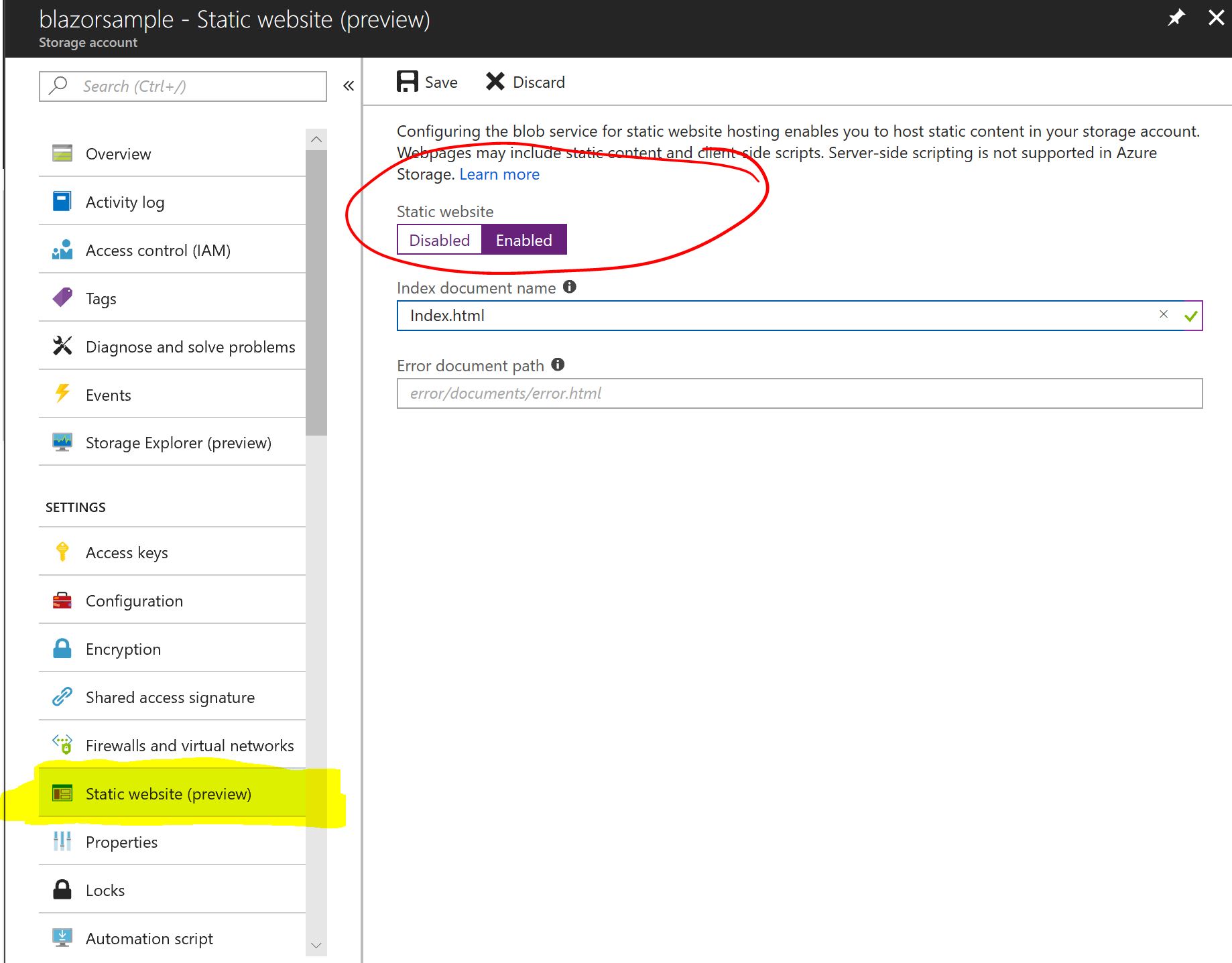Select Static website (preview)

coord(172,793)
